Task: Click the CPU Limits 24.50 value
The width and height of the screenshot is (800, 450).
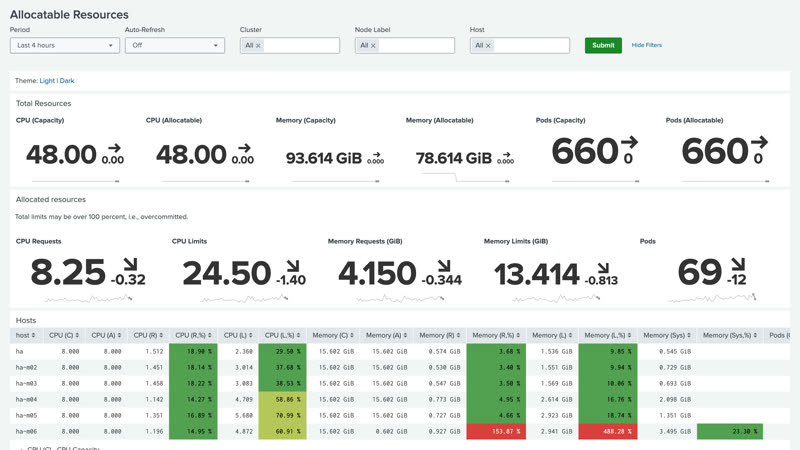Action: [x=227, y=273]
